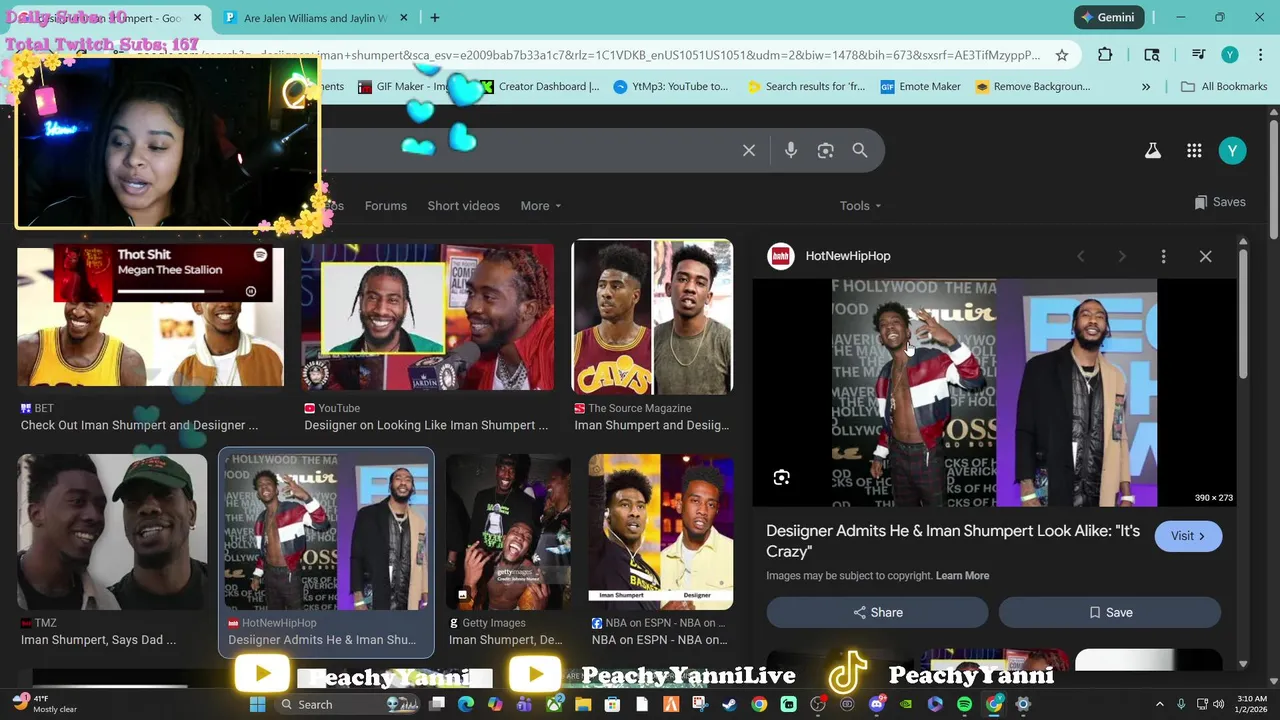Open Chrome three-dot menu
Viewport: 1280px width, 720px height.
pyautogui.click(x=1260, y=55)
